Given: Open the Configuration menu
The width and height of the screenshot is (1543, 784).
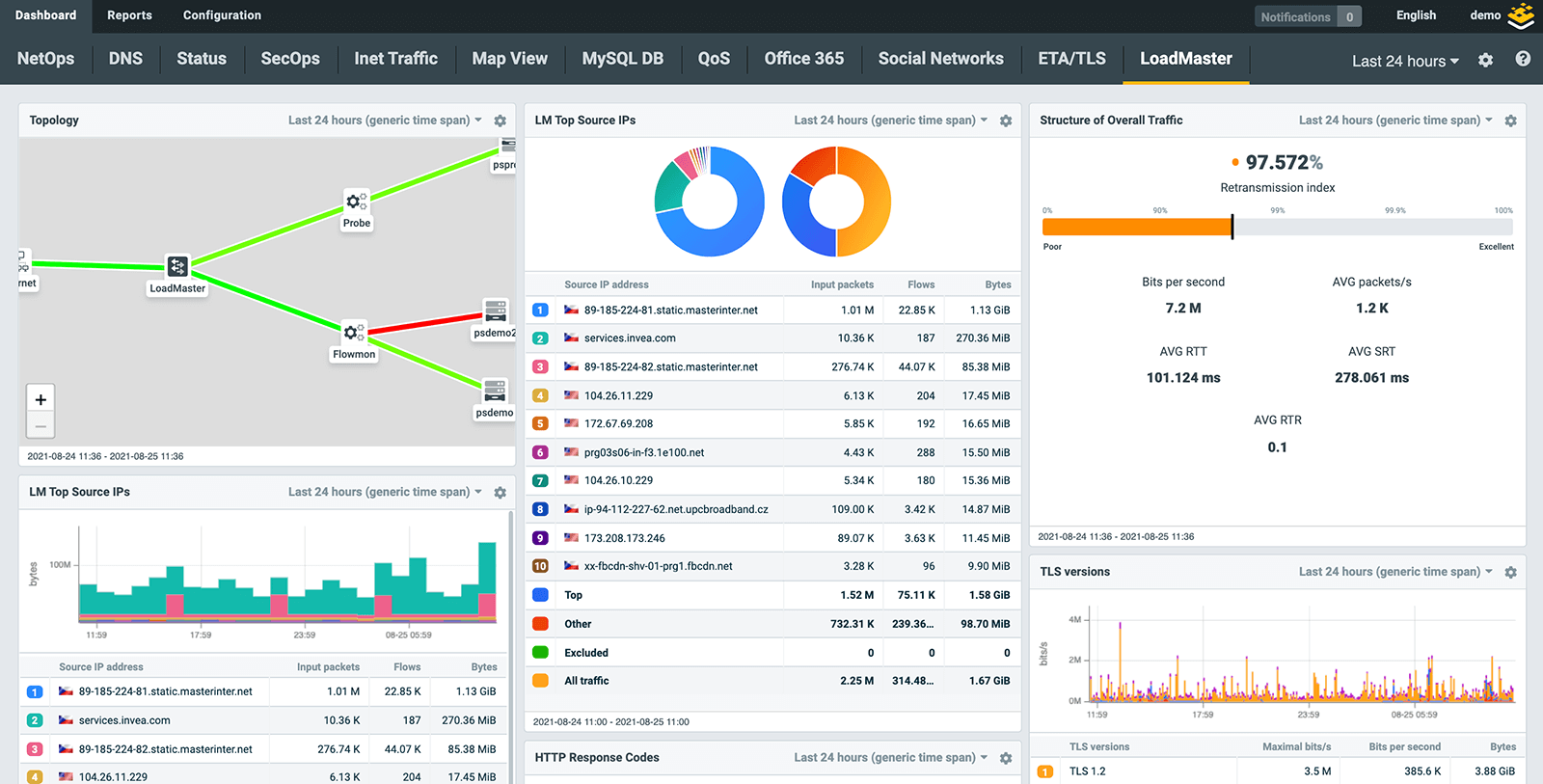Looking at the screenshot, I should pos(222,15).
